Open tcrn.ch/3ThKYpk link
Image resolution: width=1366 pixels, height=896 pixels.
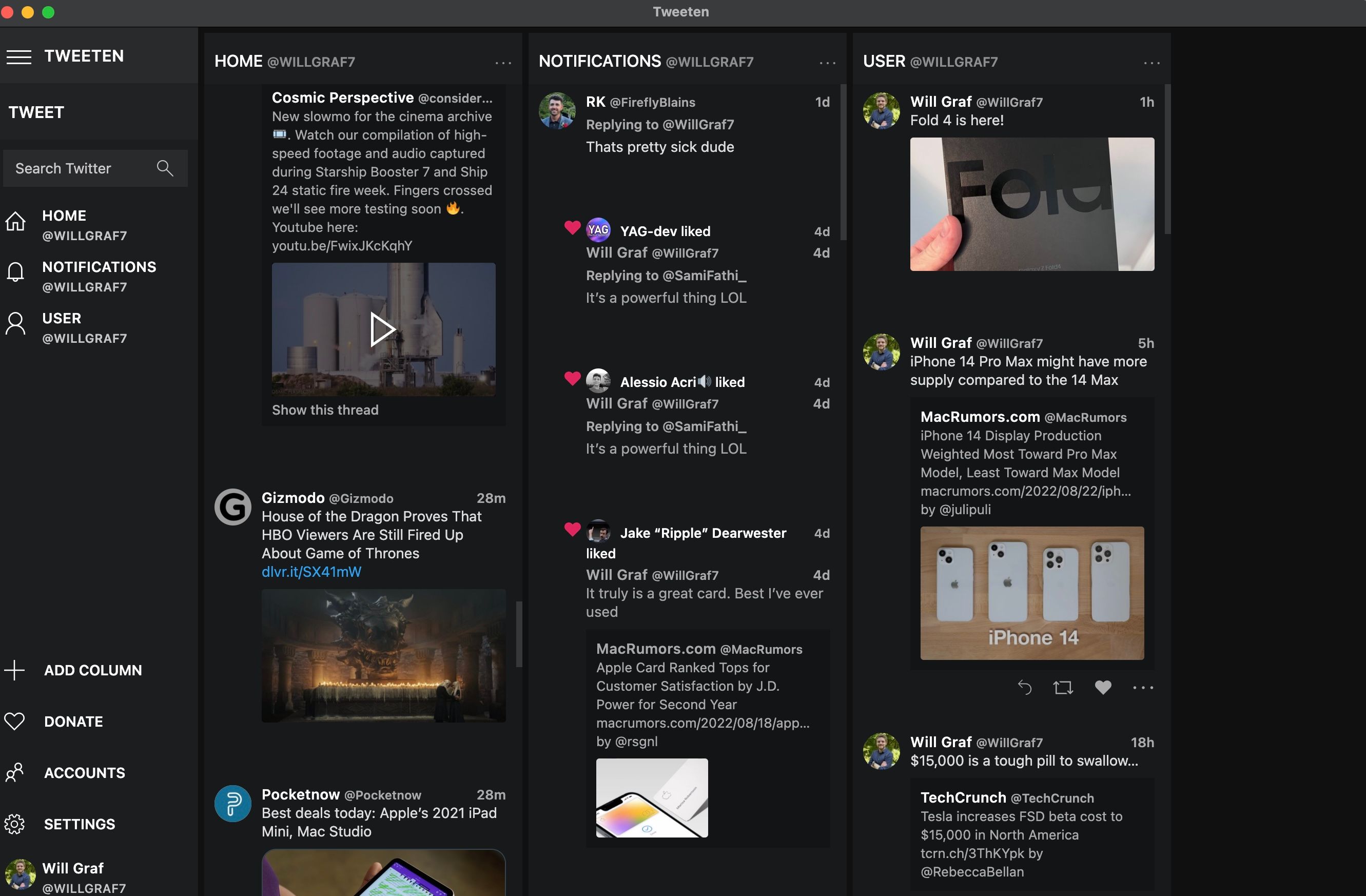point(973,853)
